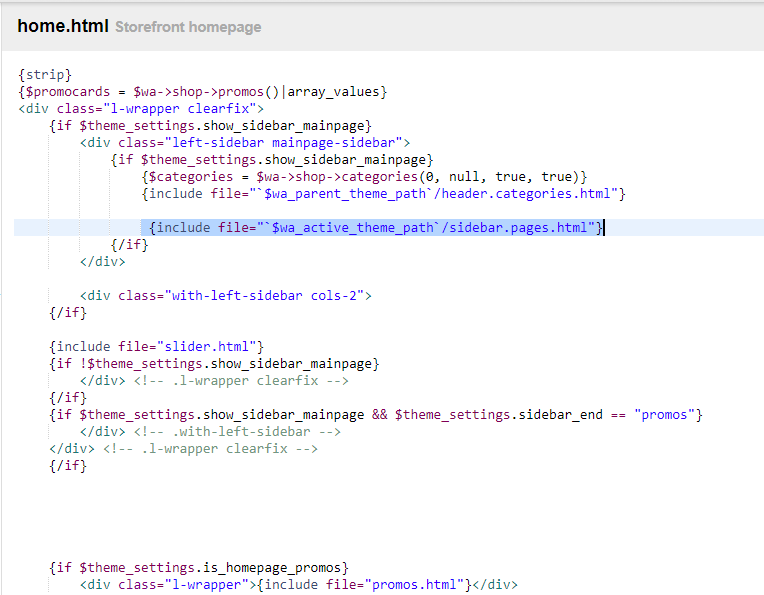
Task: Click the 'Storefront homepage' description text
Action: [x=188, y=27]
